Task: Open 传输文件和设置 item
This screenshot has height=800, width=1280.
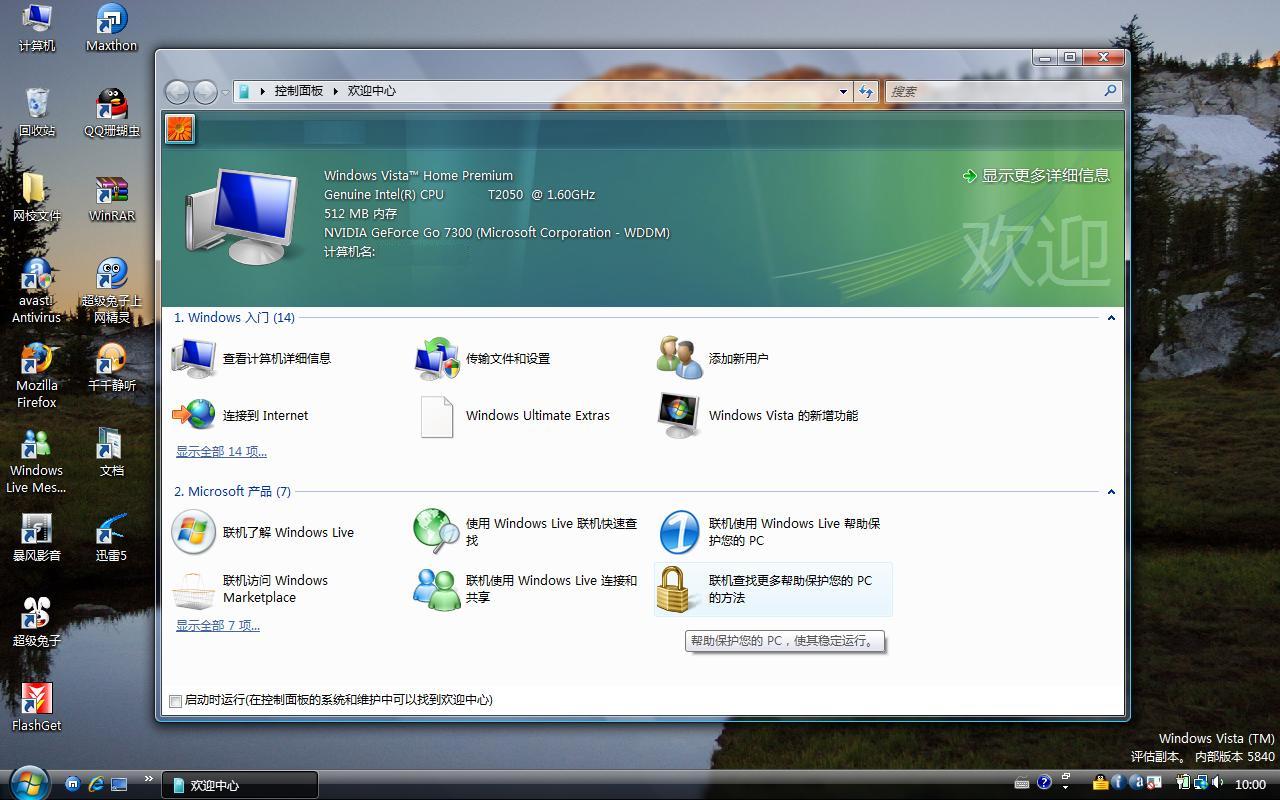Action: [x=483, y=358]
